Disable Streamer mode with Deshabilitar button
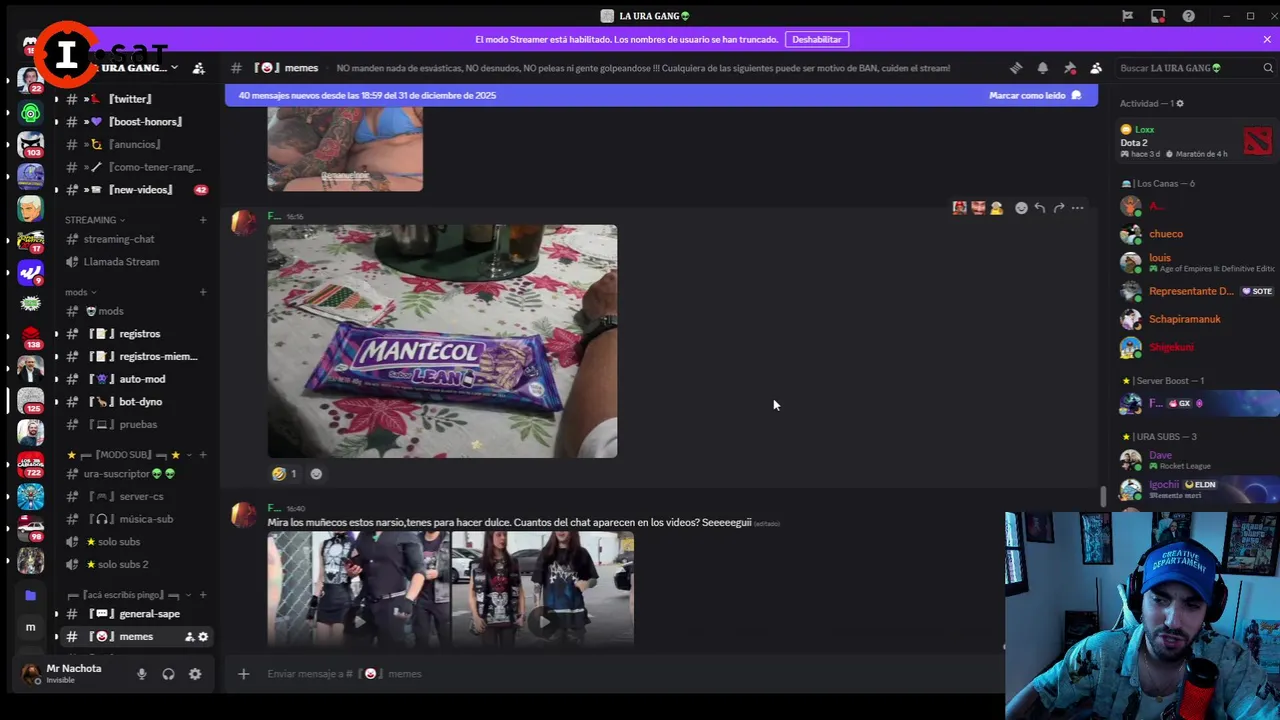Image resolution: width=1280 pixels, height=720 pixels. 817,39
